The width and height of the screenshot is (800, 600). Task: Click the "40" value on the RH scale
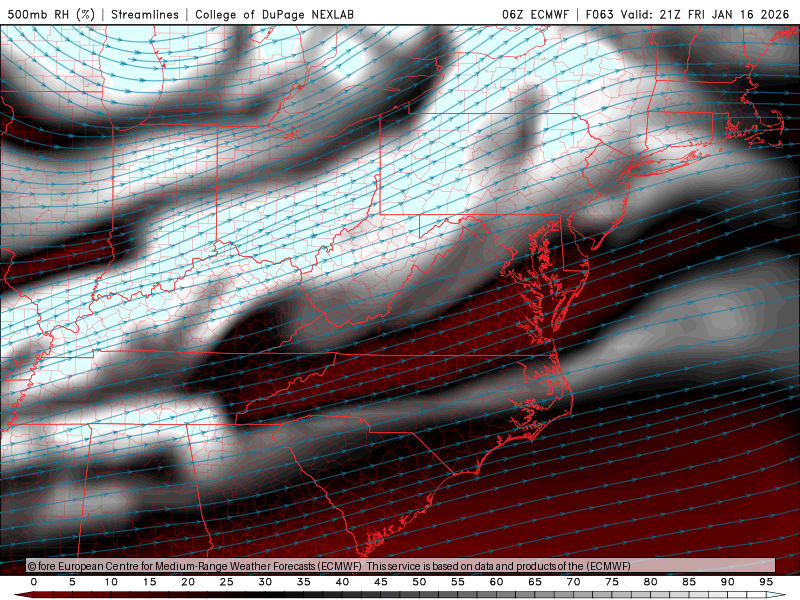342,582
